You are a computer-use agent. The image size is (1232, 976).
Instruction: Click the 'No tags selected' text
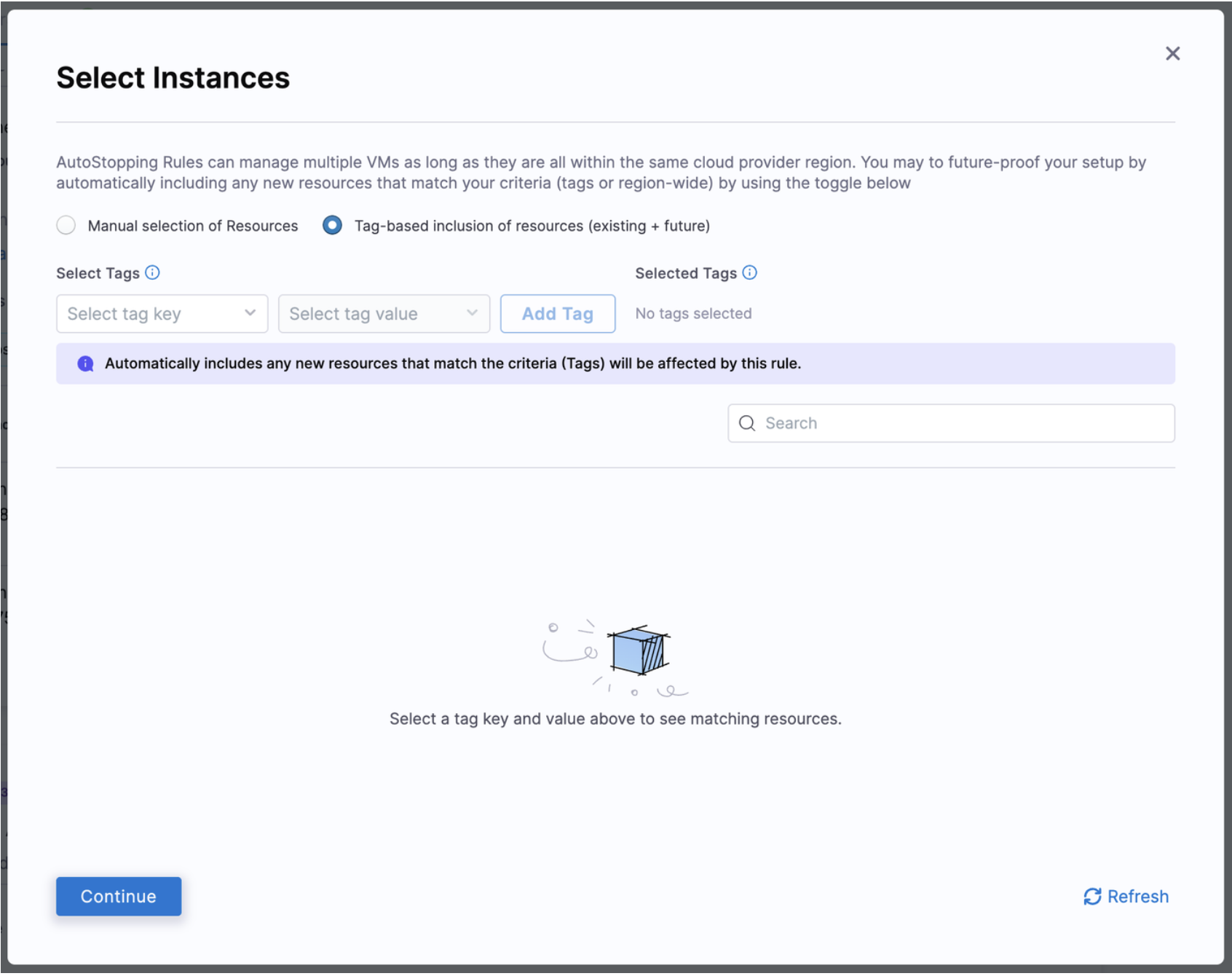point(692,313)
